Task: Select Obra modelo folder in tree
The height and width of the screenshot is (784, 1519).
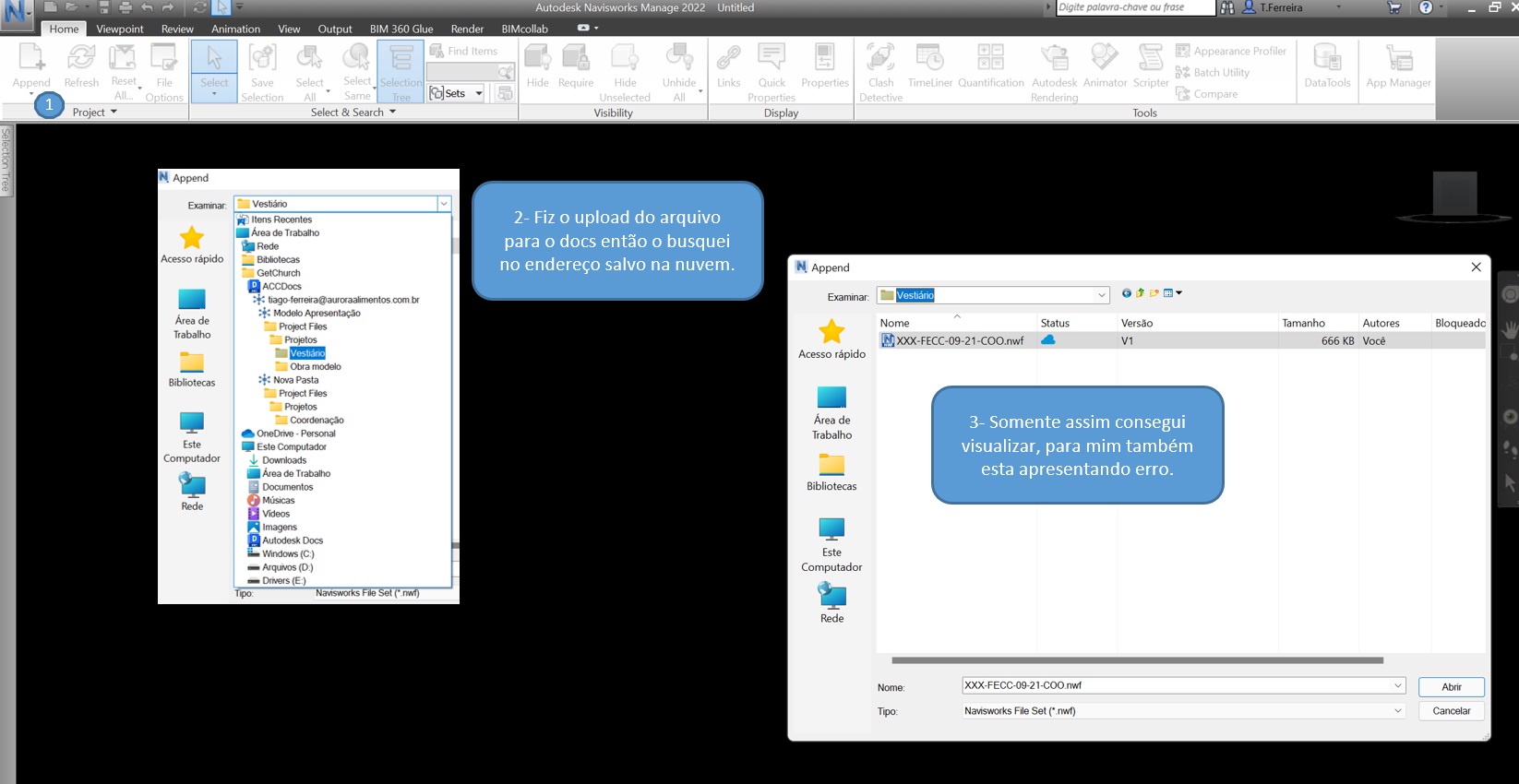Action: [309, 366]
